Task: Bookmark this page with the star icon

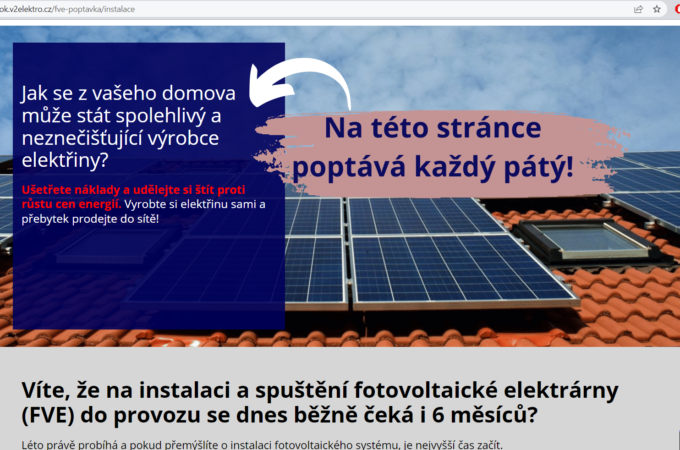Action: [x=657, y=8]
